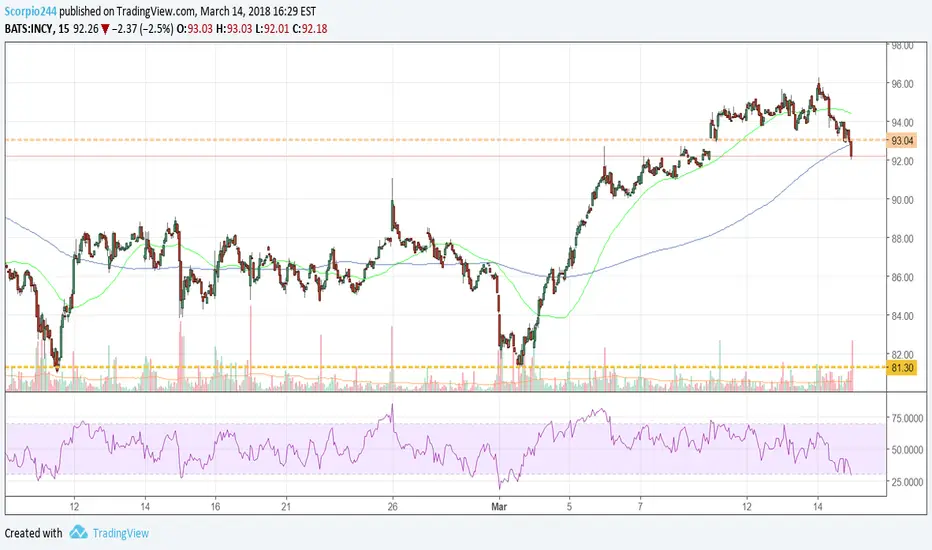Click the 93.04 orange price label
The height and width of the screenshot is (550, 932).
[x=902, y=141]
